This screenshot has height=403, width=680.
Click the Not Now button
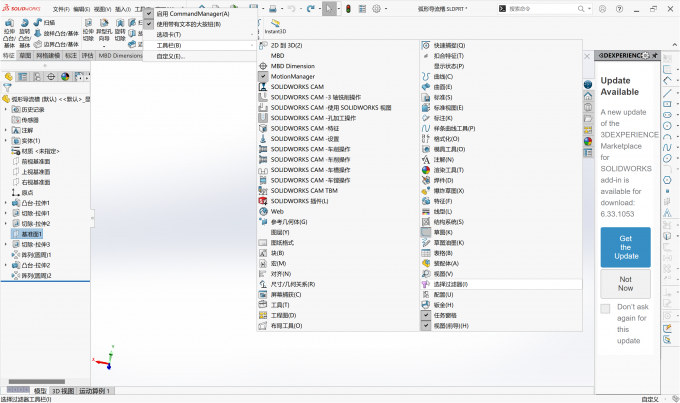click(x=625, y=284)
